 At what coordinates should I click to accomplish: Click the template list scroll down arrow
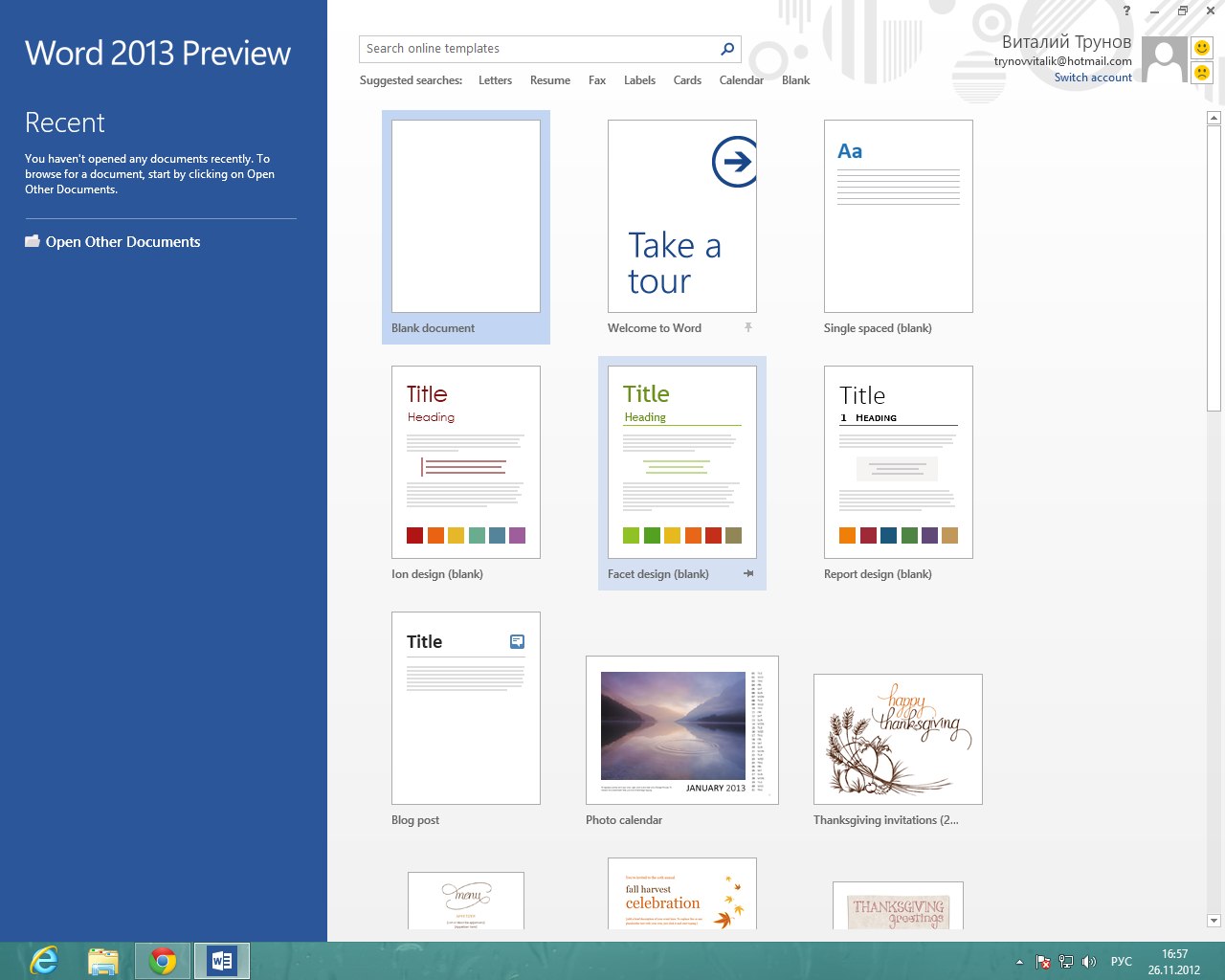click(1214, 921)
